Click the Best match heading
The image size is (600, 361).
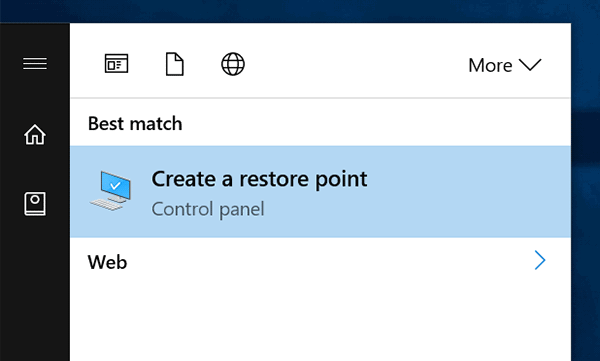point(135,124)
